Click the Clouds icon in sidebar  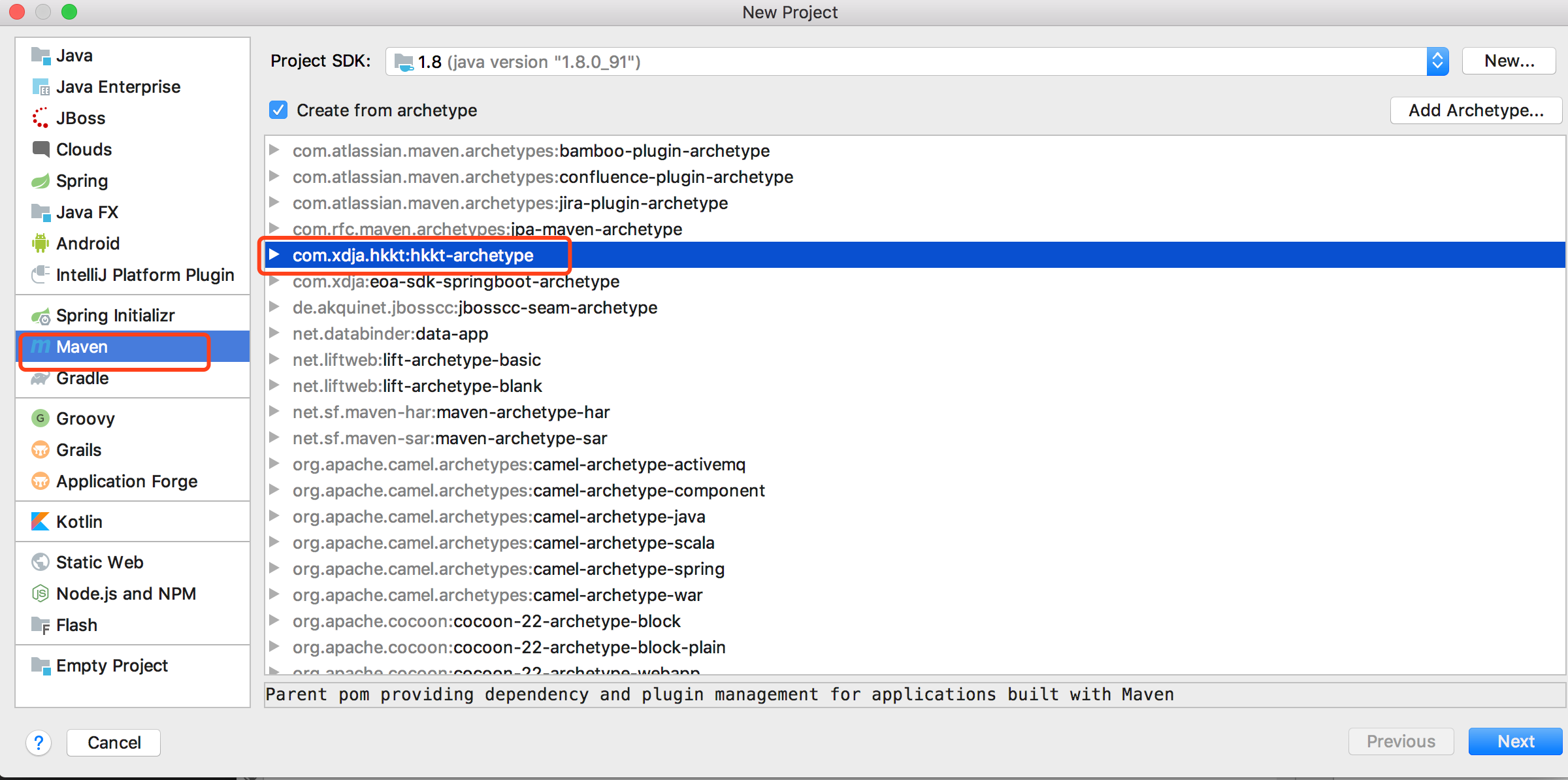[x=41, y=150]
